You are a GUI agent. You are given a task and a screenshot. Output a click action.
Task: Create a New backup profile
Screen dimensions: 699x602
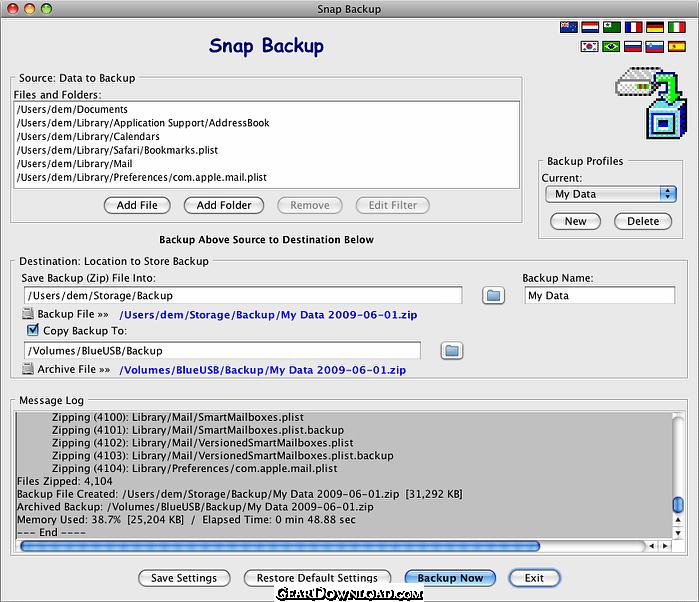(x=576, y=222)
